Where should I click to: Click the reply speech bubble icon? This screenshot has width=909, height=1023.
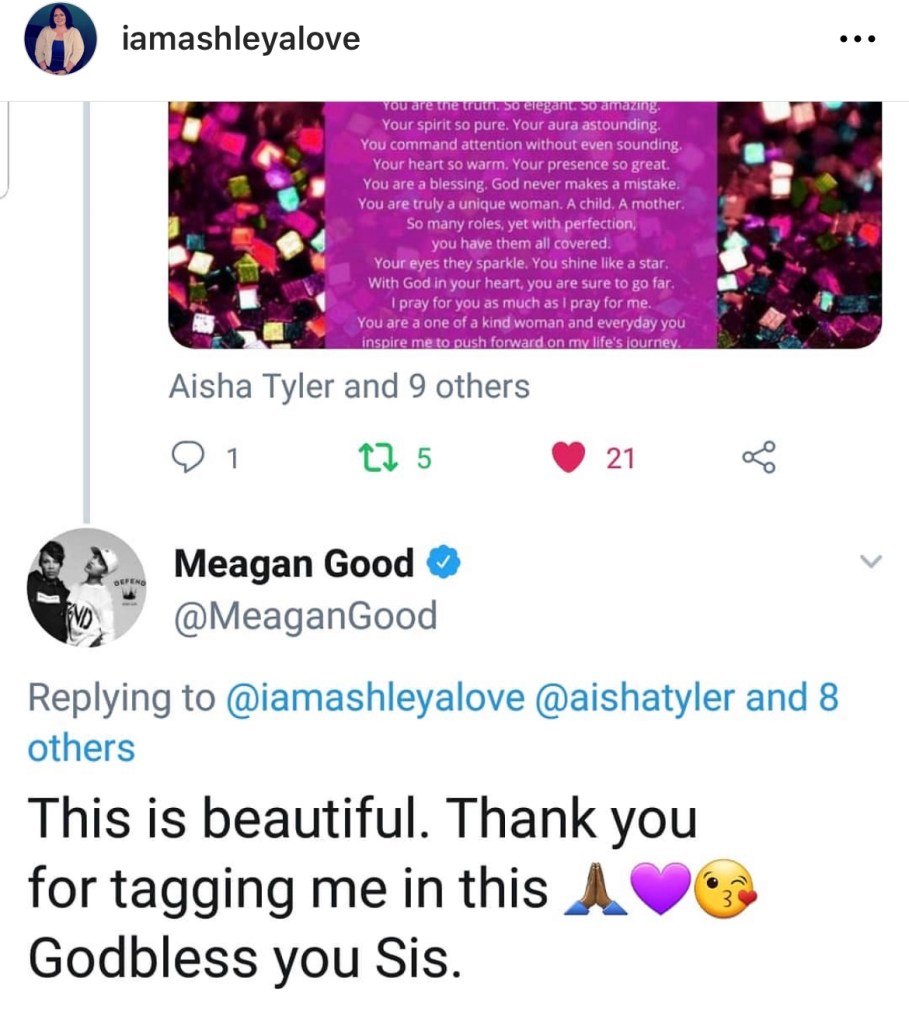[186, 458]
